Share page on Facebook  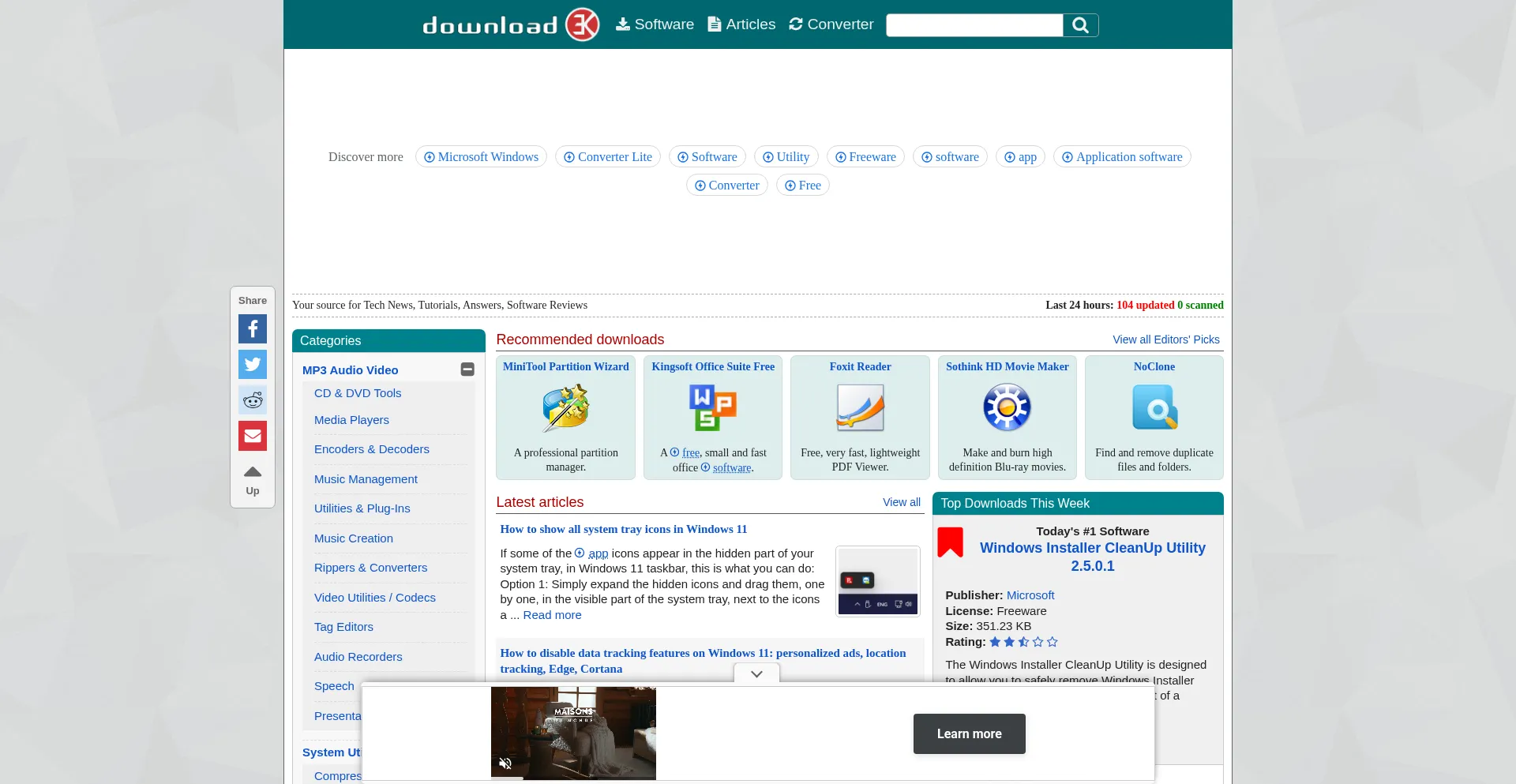253,328
